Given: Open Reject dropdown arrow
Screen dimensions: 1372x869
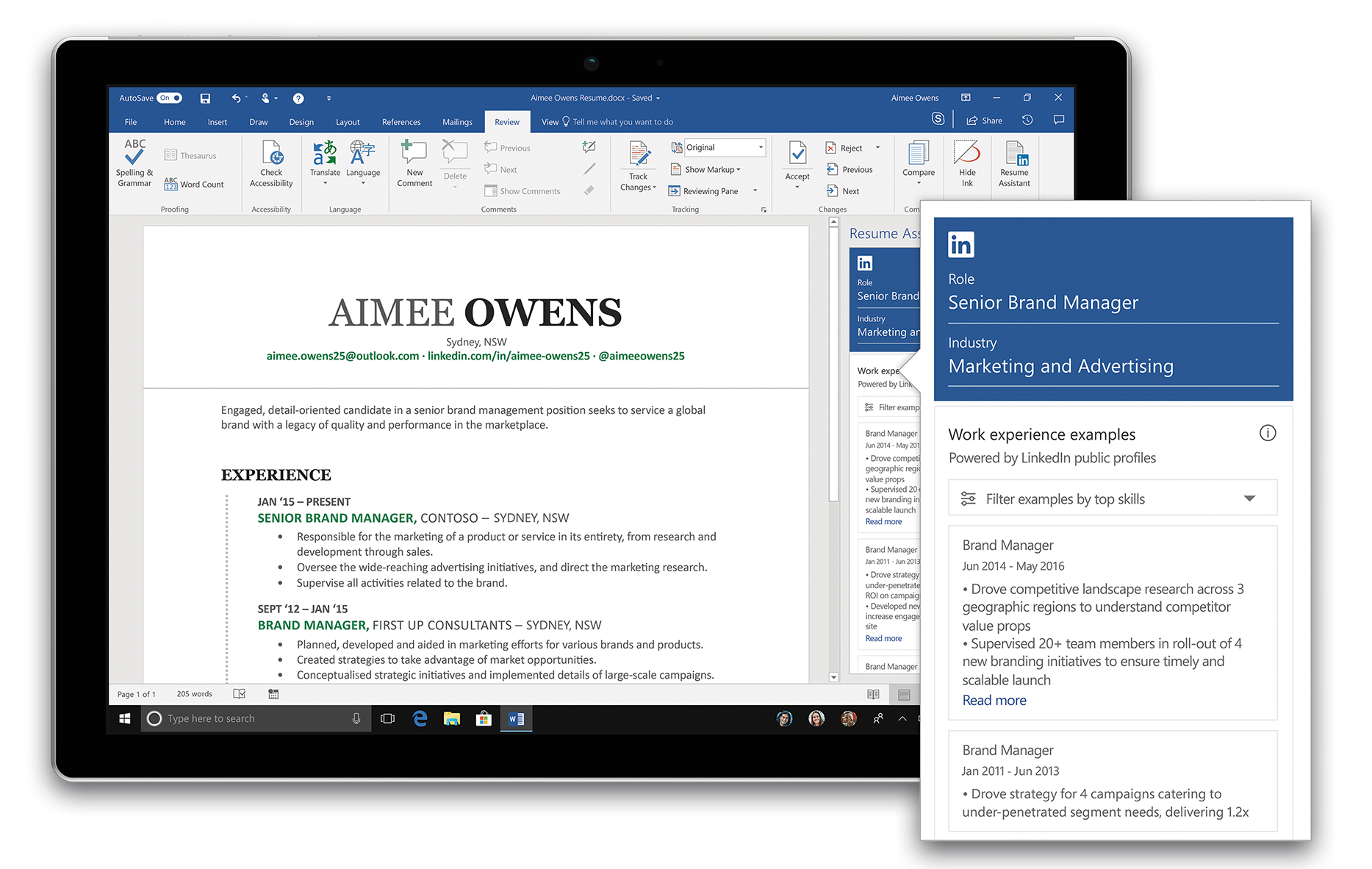Looking at the screenshot, I should 877,148.
